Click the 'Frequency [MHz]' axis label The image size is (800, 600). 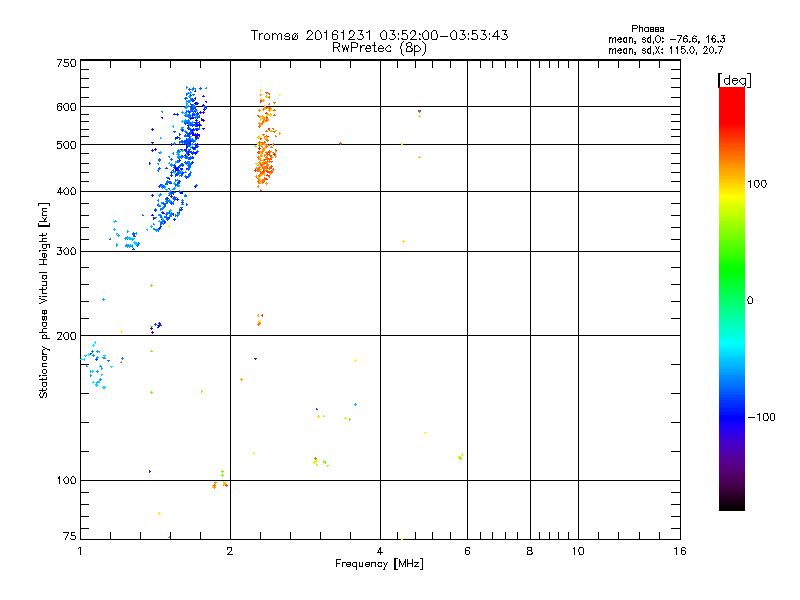(x=380, y=564)
